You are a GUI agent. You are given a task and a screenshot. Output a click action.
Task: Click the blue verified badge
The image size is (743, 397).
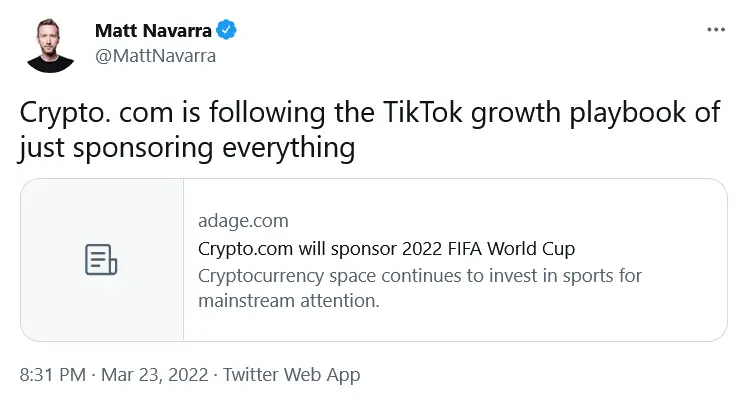[x=226, y=30]
